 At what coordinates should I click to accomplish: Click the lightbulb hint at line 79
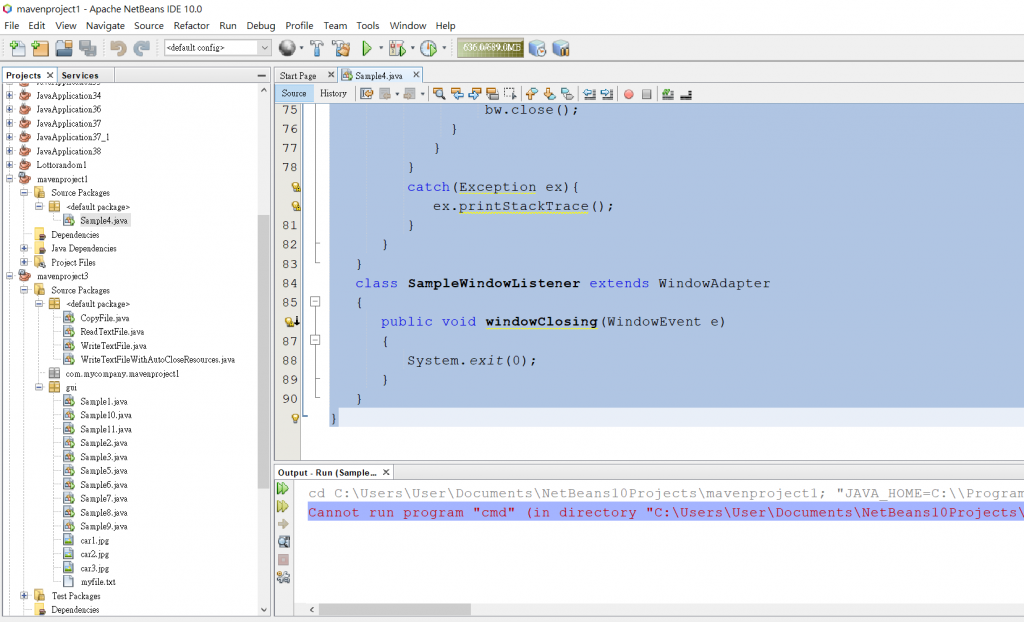(295, 187)
